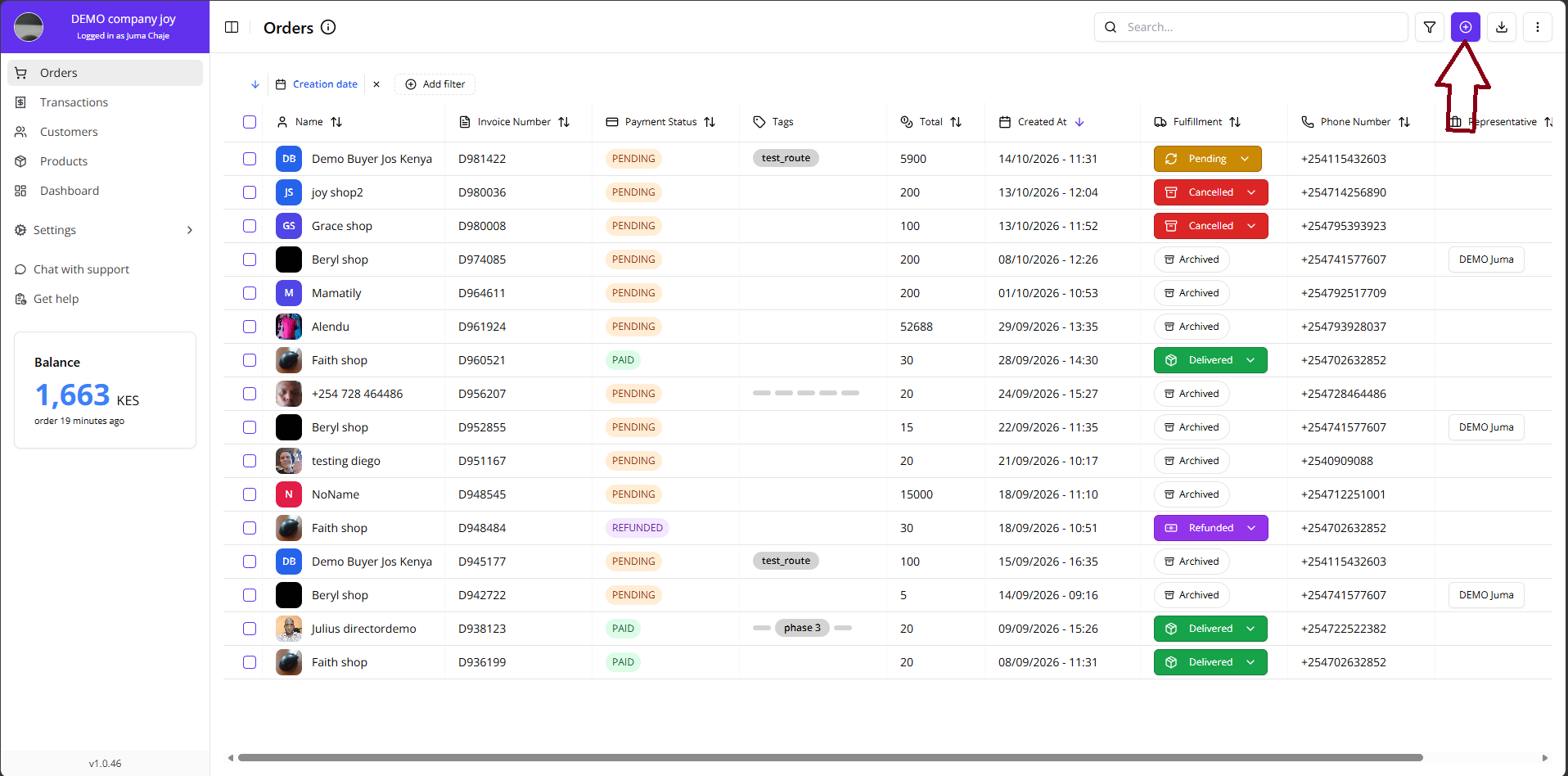Open the filter funnel icon

click(x=1430, y=27)
